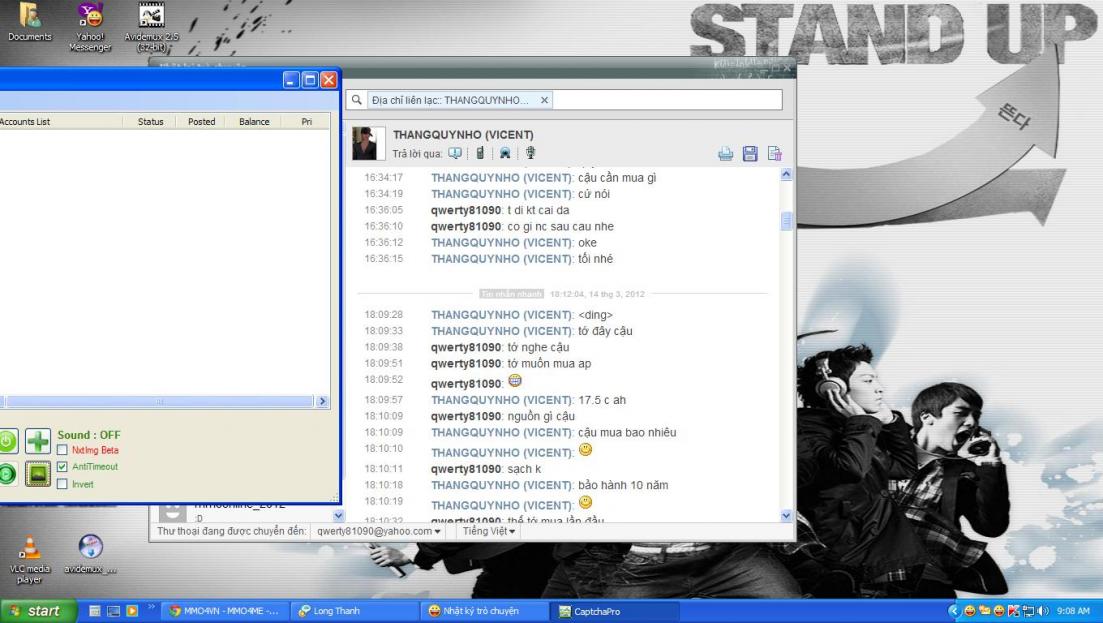This screenshot has width=1103, height=623.
Task: Click the chat history vertical scrollbar thumb
Action: click(786, 221)
